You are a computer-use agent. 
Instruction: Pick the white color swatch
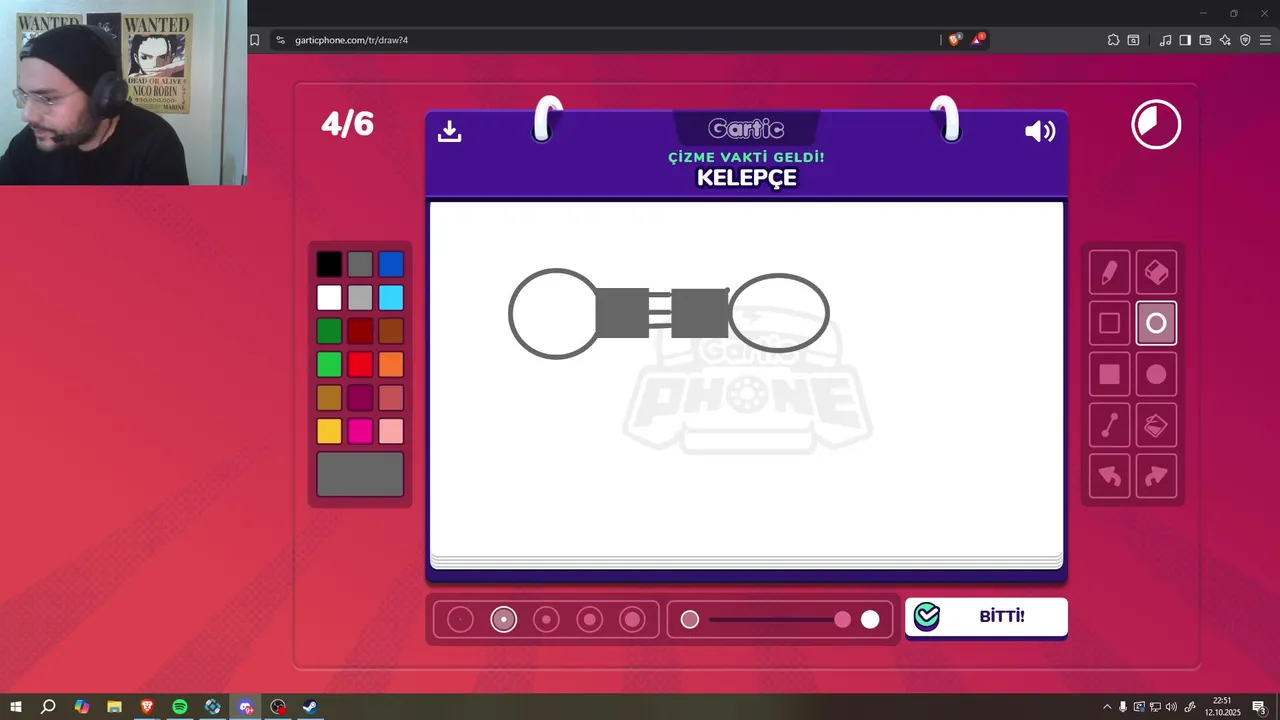pos(329,297)
